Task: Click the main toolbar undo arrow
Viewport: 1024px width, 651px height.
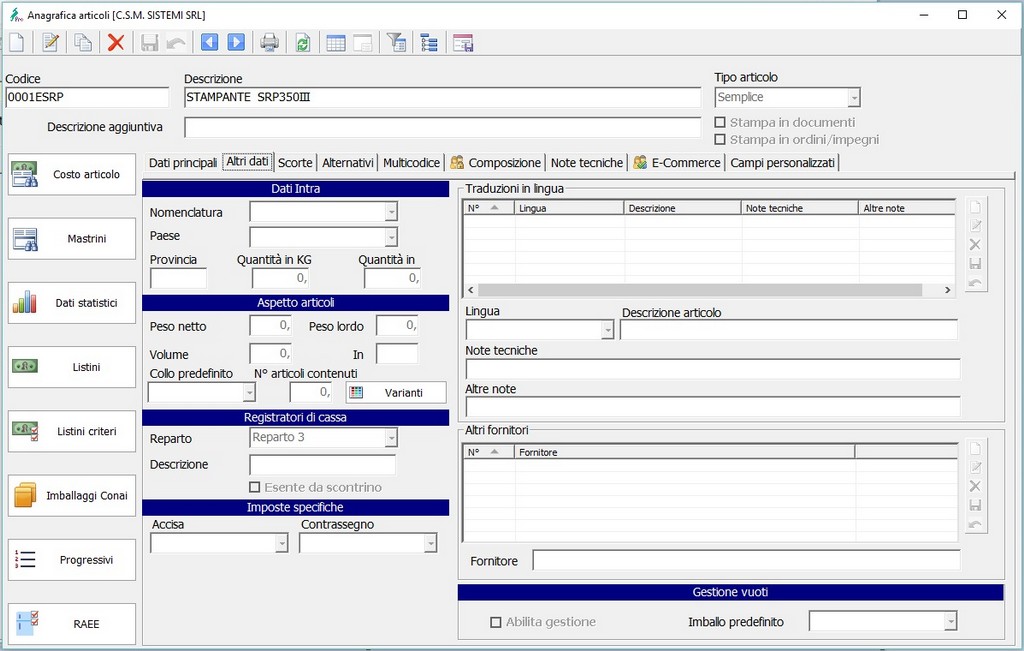Action: tap(176, 43)
